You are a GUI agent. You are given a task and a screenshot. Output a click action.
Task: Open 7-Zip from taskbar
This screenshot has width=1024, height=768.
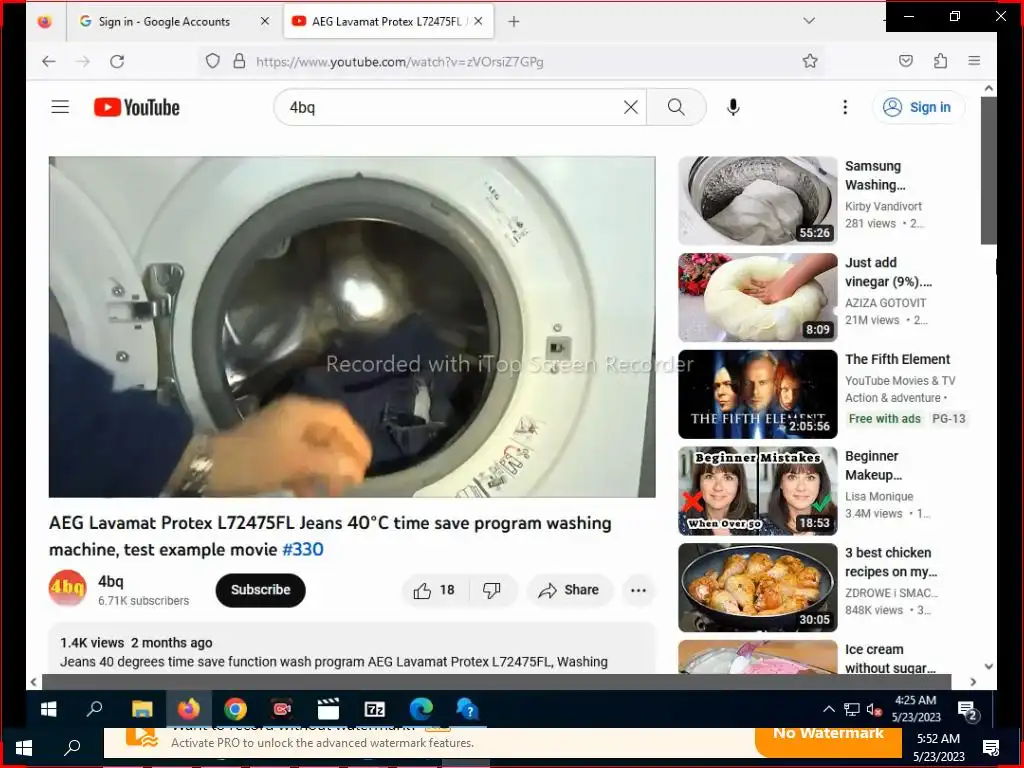click(x=375, y=709)
